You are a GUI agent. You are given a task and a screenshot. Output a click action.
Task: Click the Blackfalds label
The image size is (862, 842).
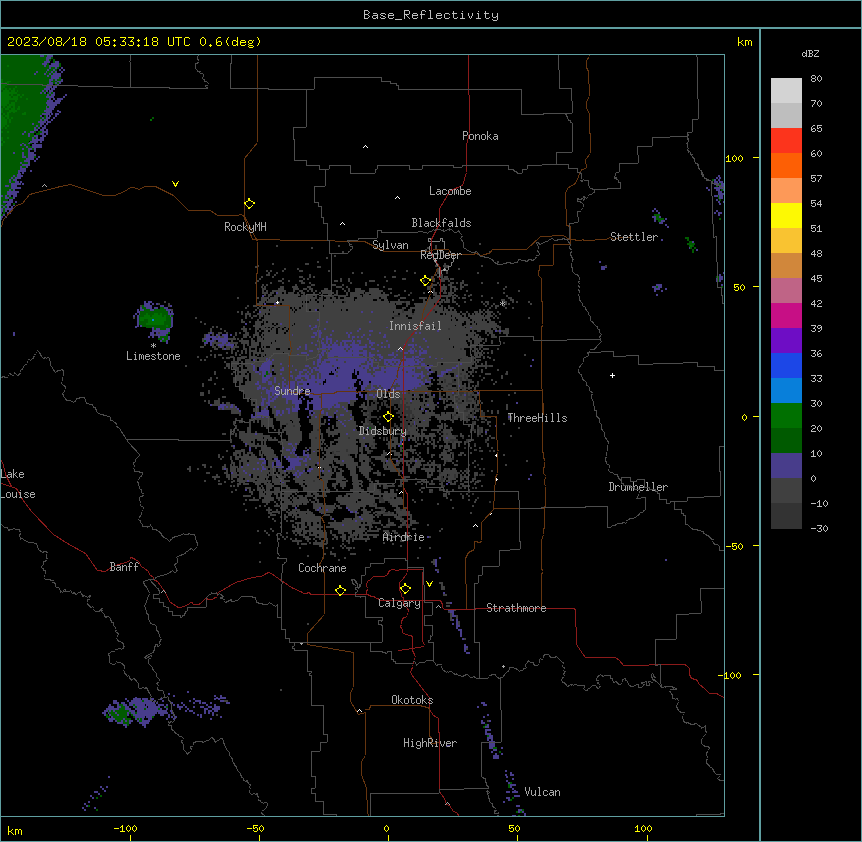point(441,223)
